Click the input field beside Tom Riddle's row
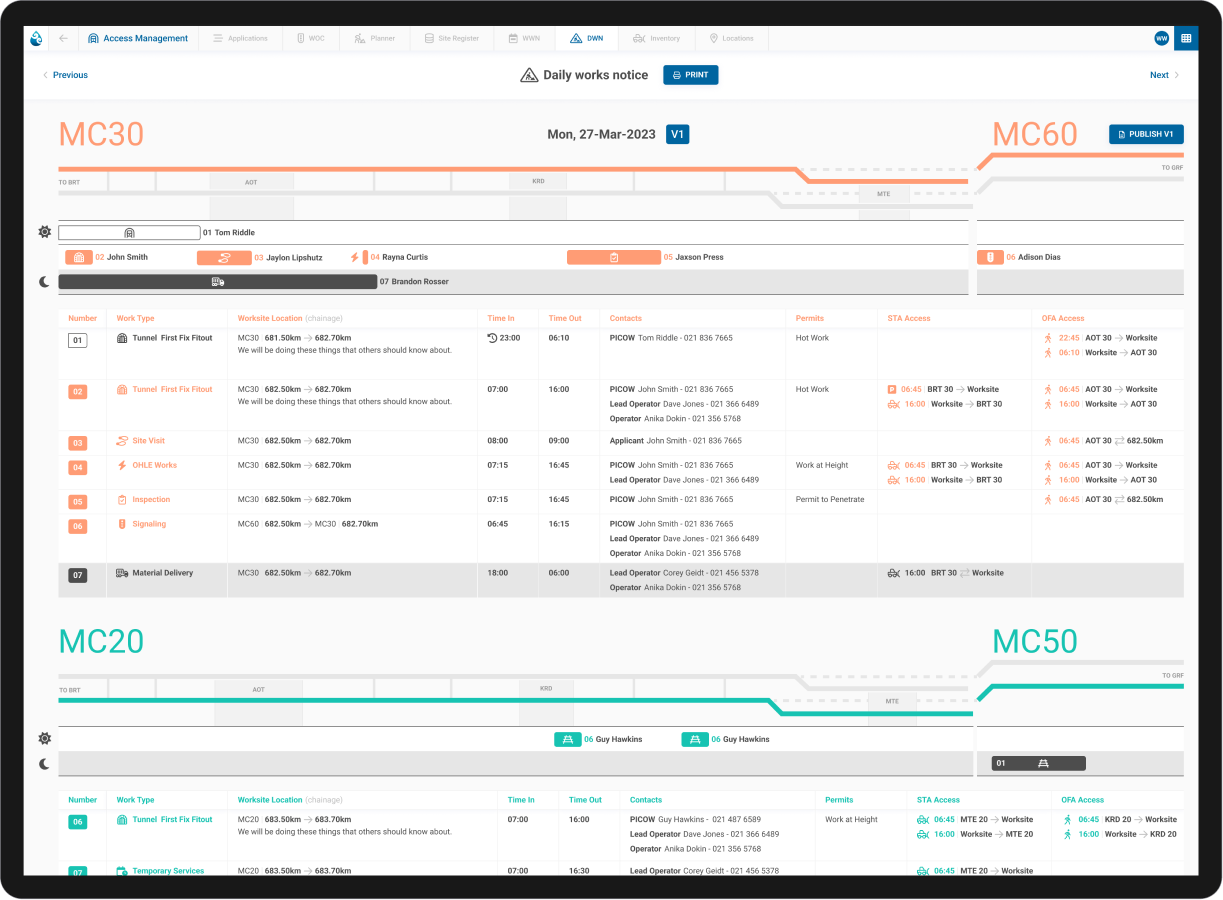Viewport: 1223px width, 900px height. 129,231
